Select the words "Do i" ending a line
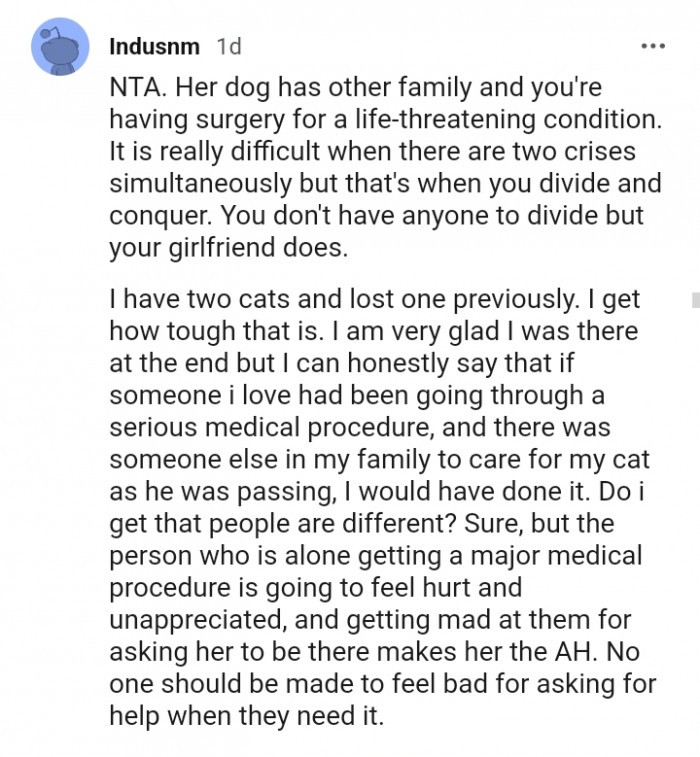This screenshot has width=700, height=757. pos(626,491)
